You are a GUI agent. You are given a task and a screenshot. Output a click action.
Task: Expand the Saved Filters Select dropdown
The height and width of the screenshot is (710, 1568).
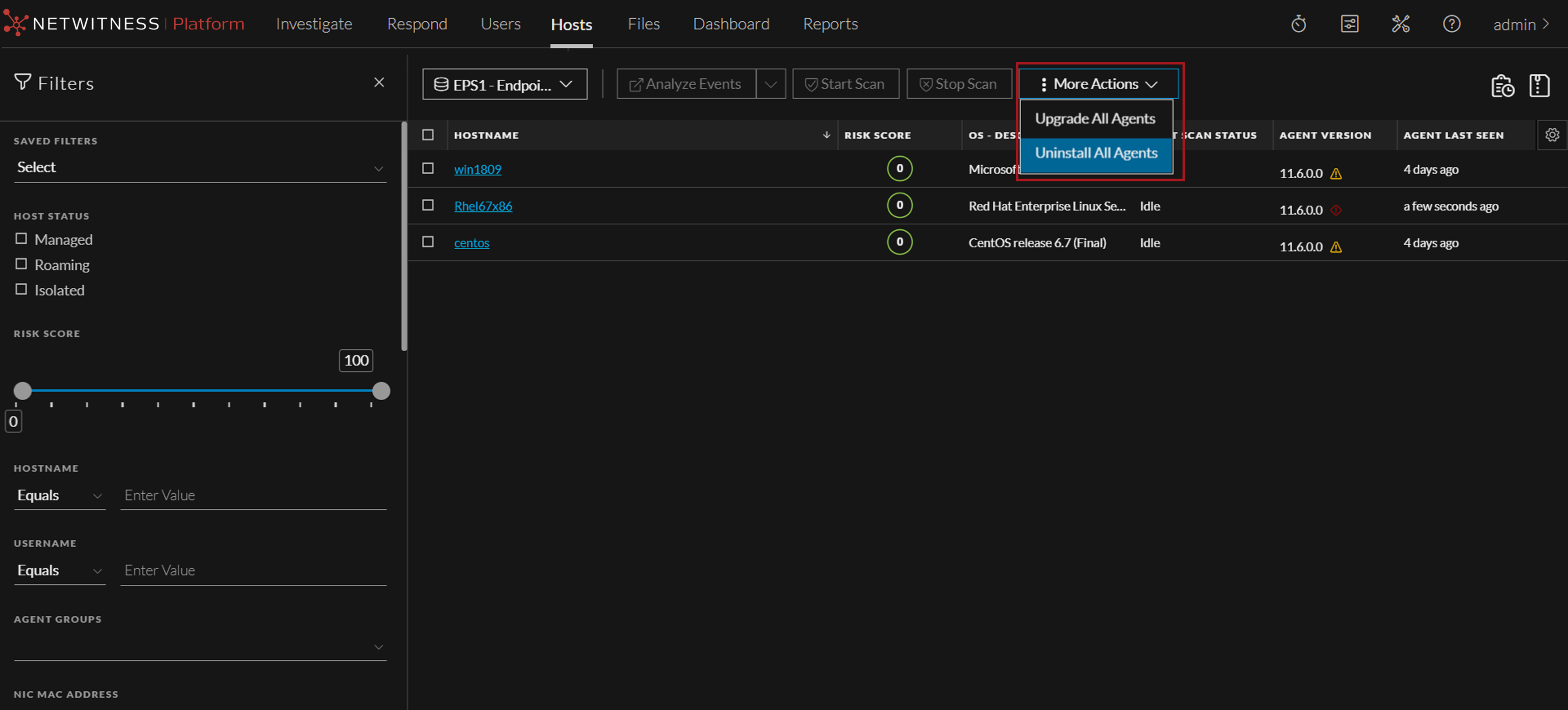tap(200, 167)
